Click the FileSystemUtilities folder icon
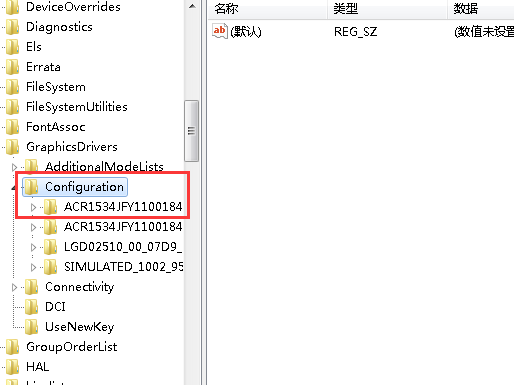The width and height of the screenshot is (514, 385). [x=13, y=107]
